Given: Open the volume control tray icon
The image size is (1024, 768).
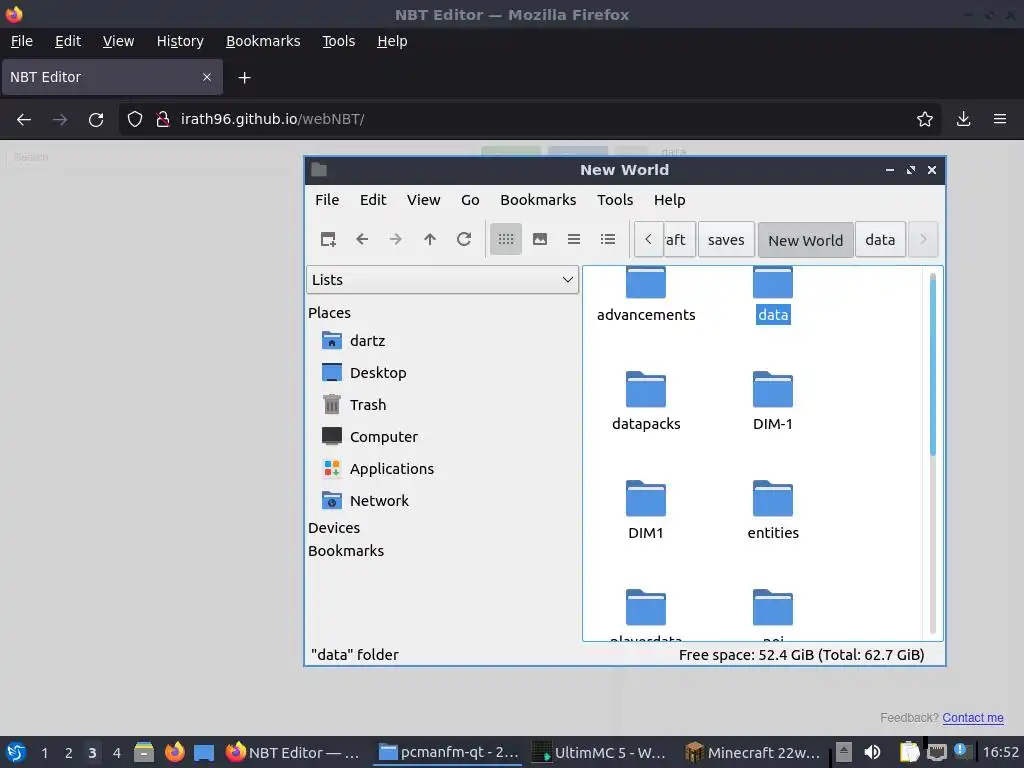Looking at the screenshot, I should (872, 752).
